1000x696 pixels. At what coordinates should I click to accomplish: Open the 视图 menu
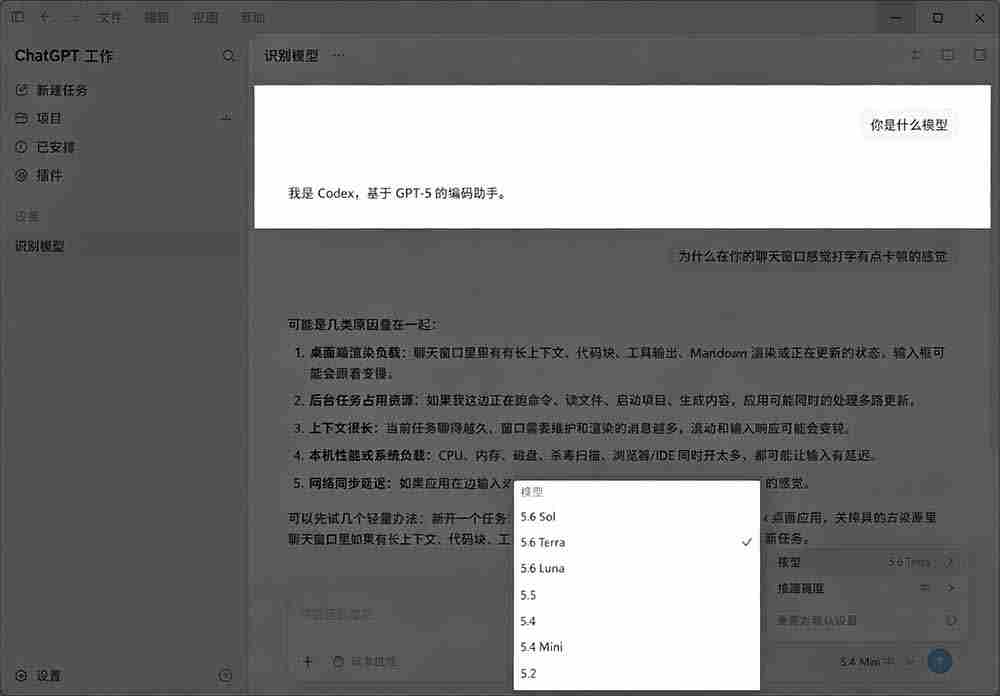click(205, 17)
